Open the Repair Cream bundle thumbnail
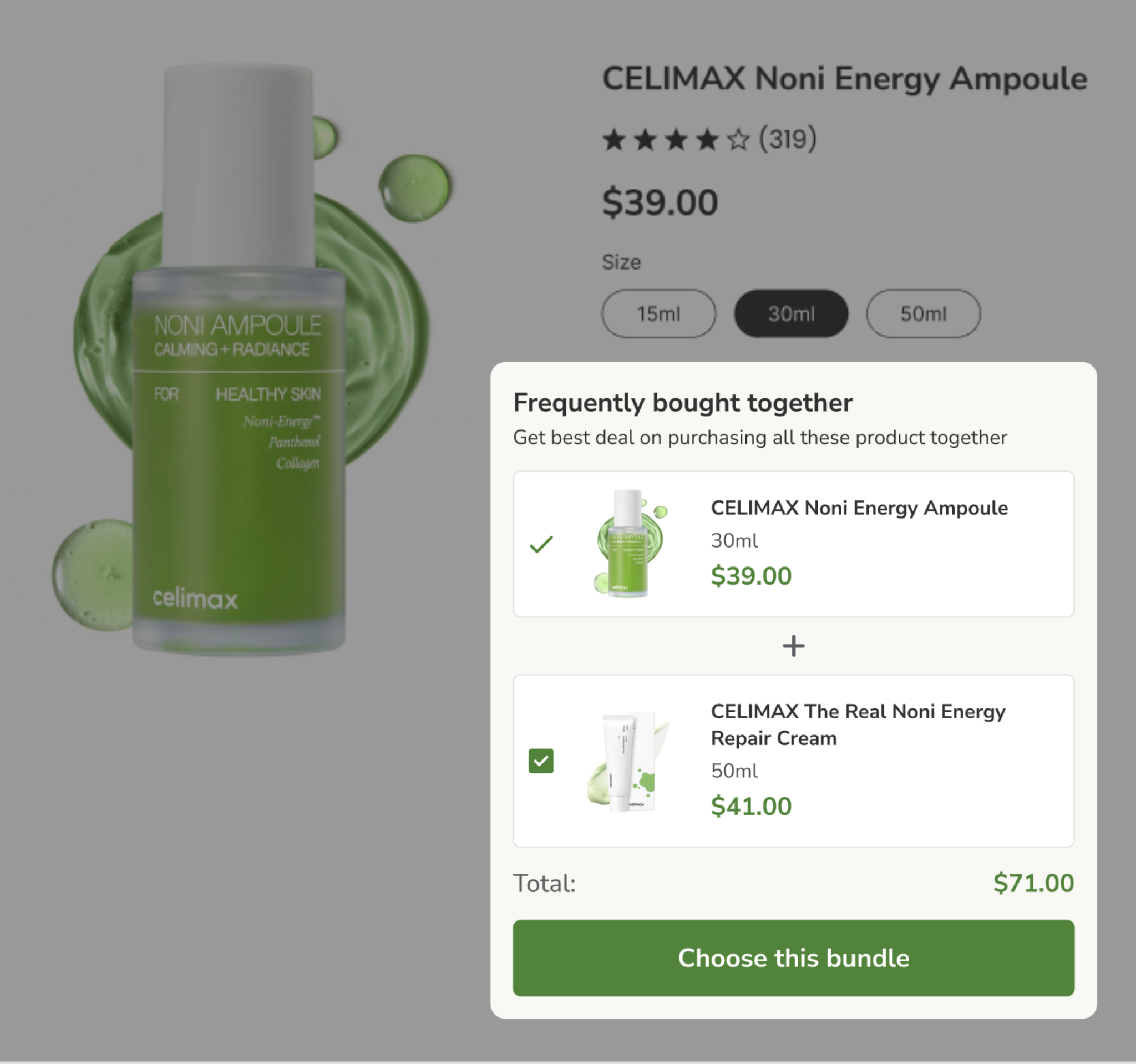 point(627,761)
